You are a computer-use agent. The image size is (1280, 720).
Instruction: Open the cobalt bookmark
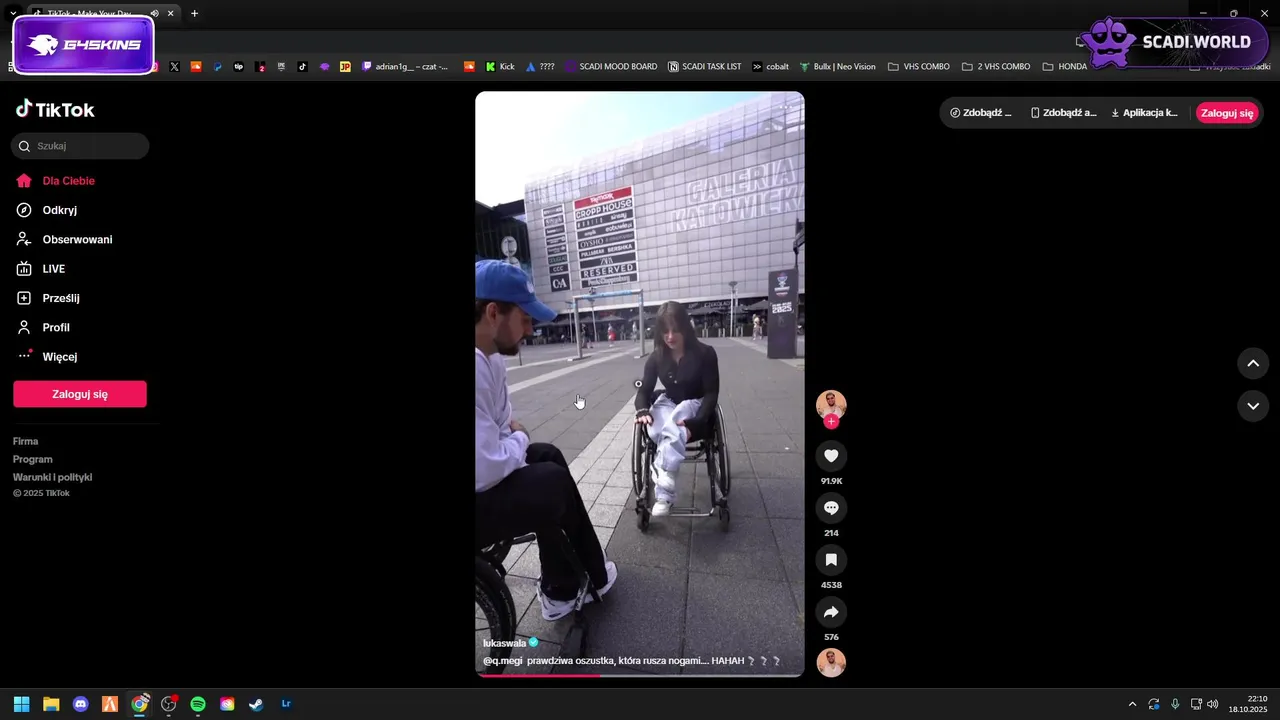click(771, 67)
